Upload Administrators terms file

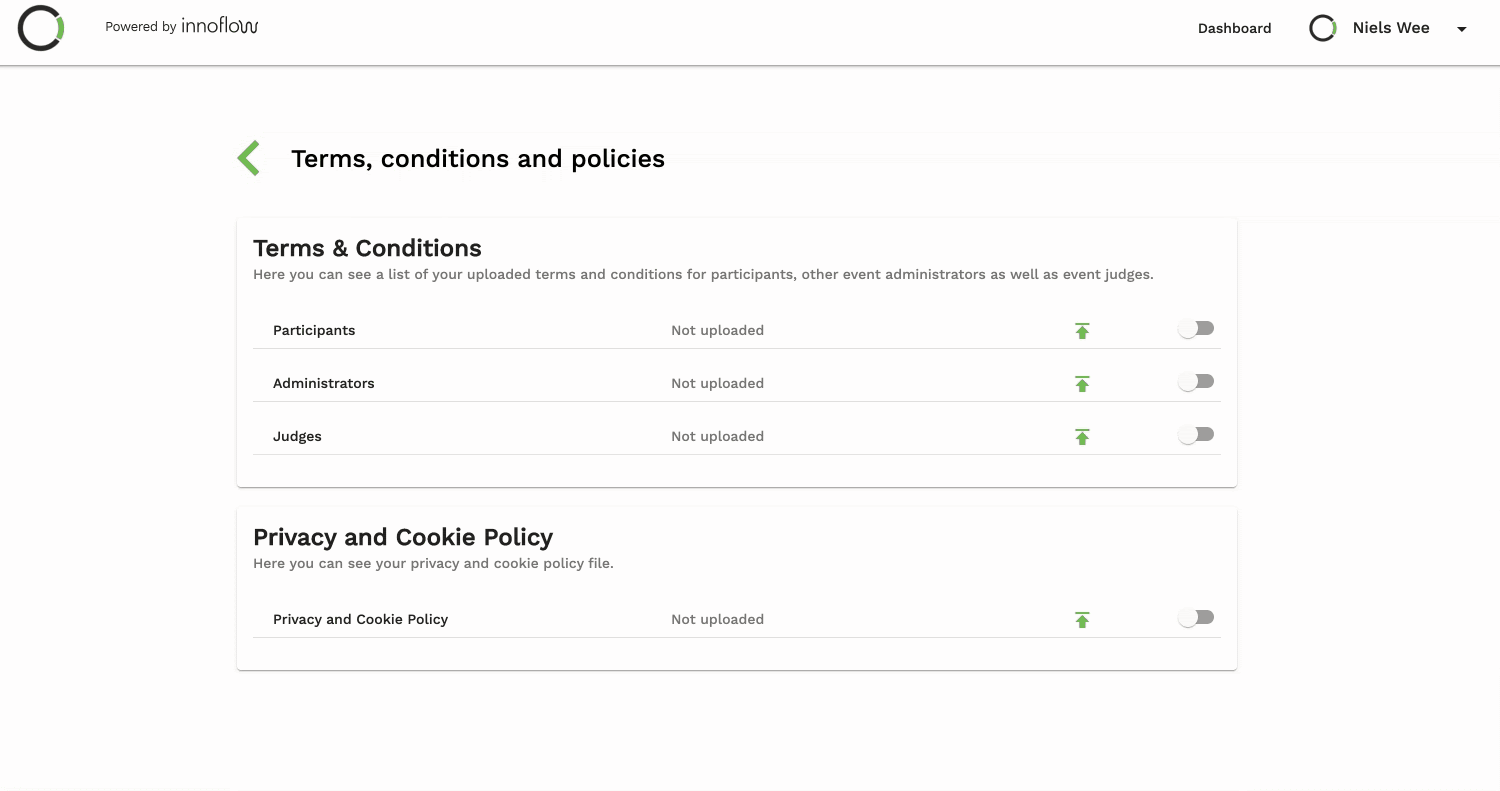[x=1082, y=384]
